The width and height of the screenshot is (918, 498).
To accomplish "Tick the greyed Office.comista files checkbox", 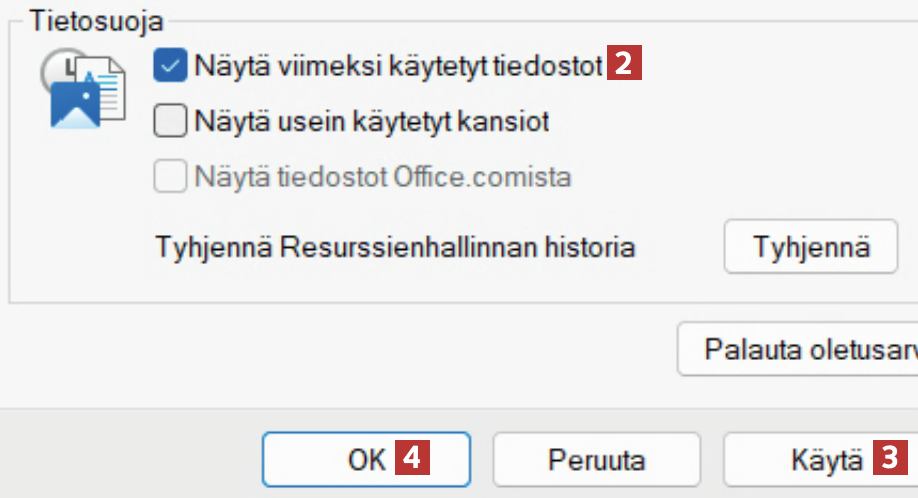I will tap(171, 177).
